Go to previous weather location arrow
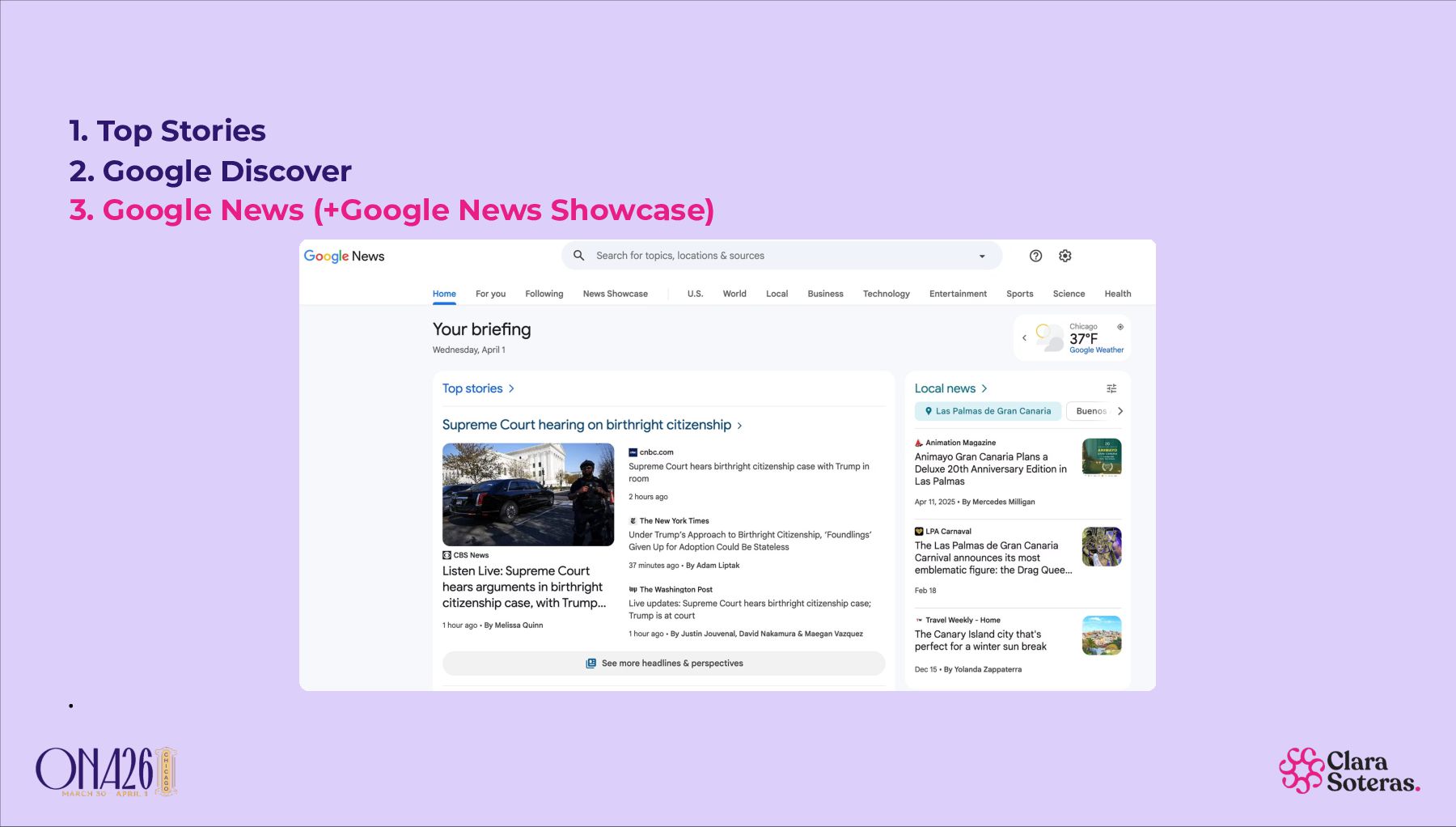 pyautogui.click(x=1024, y=337)
